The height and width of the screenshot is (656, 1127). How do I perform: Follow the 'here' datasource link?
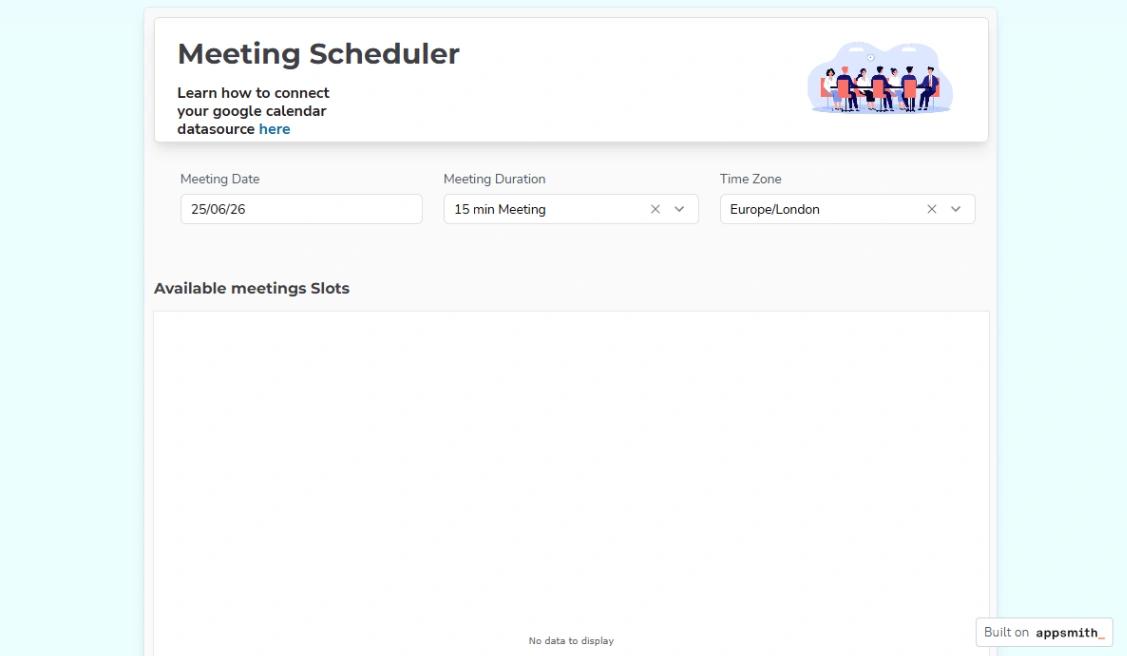click(275, 129)
